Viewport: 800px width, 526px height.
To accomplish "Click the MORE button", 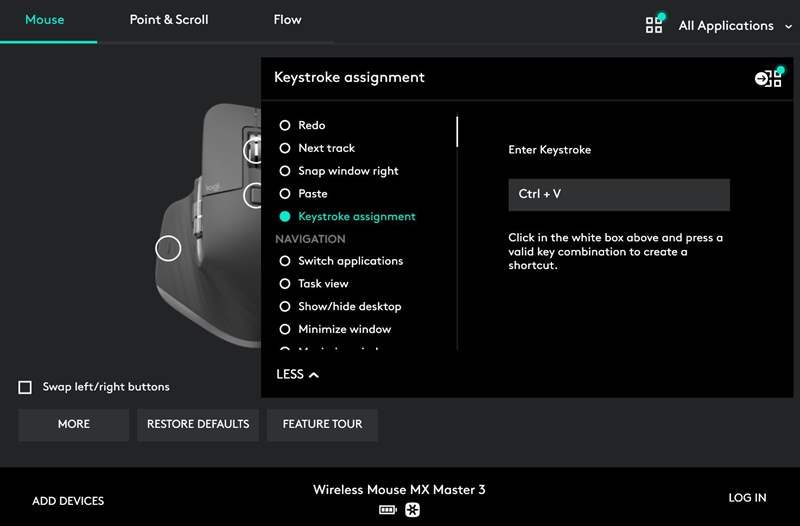I will (x=73, y=424).
